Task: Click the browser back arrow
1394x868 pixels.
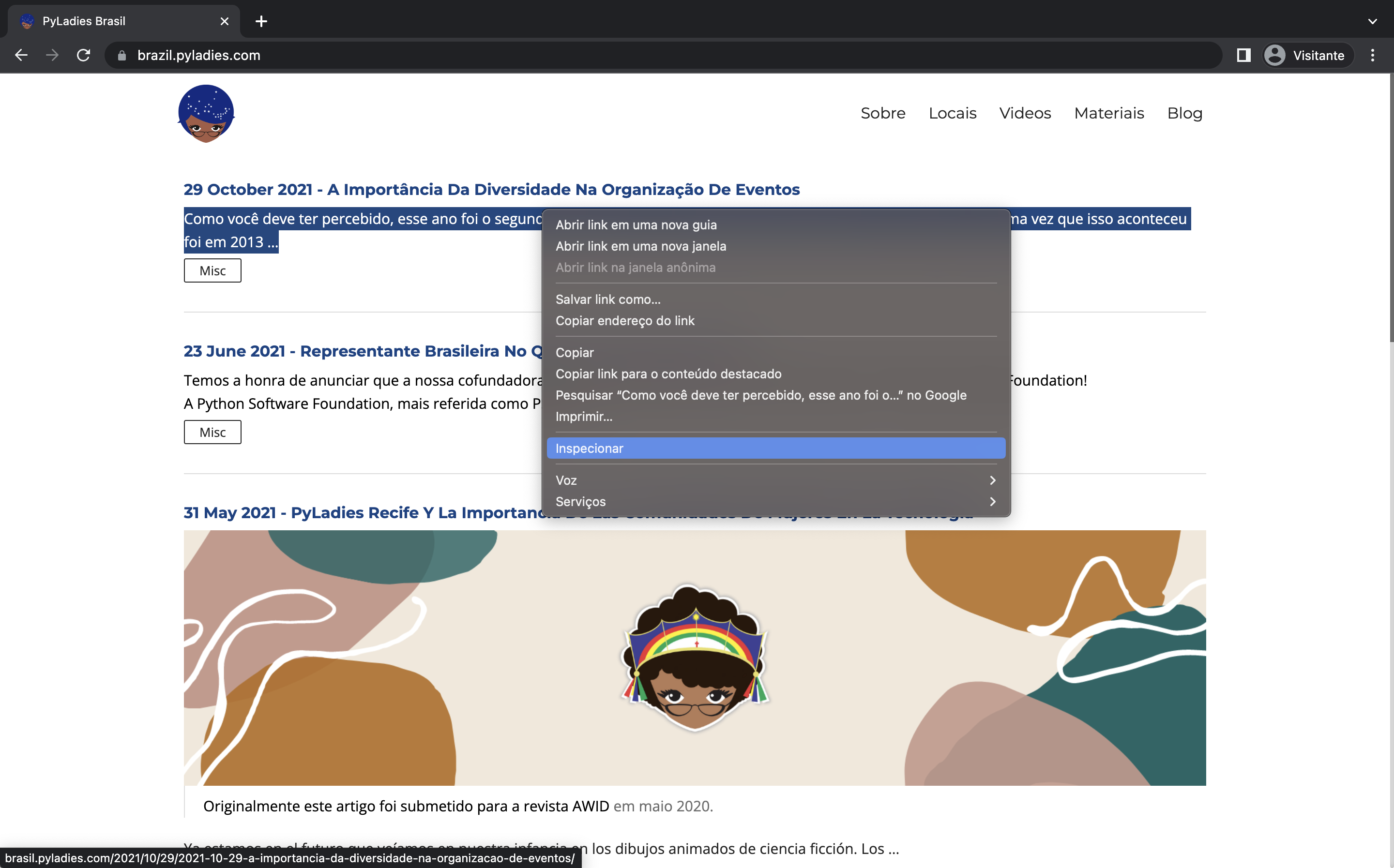Action: click(x=21, y=55)
